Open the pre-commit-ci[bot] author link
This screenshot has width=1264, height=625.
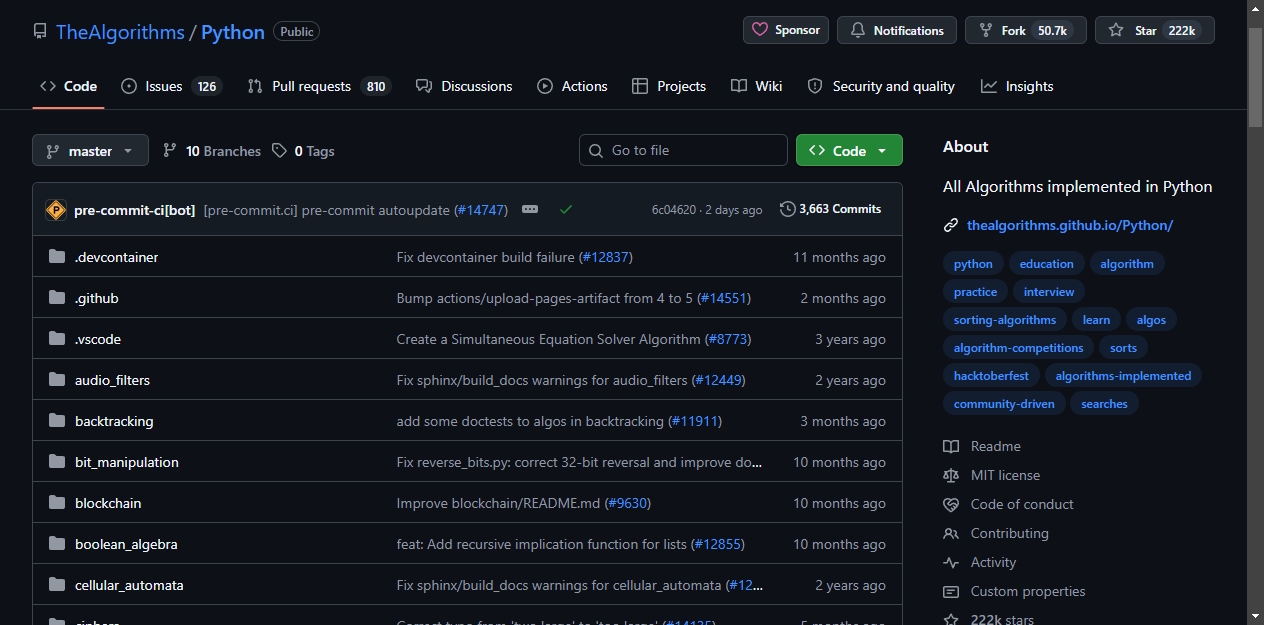click(x=134, y=210)
